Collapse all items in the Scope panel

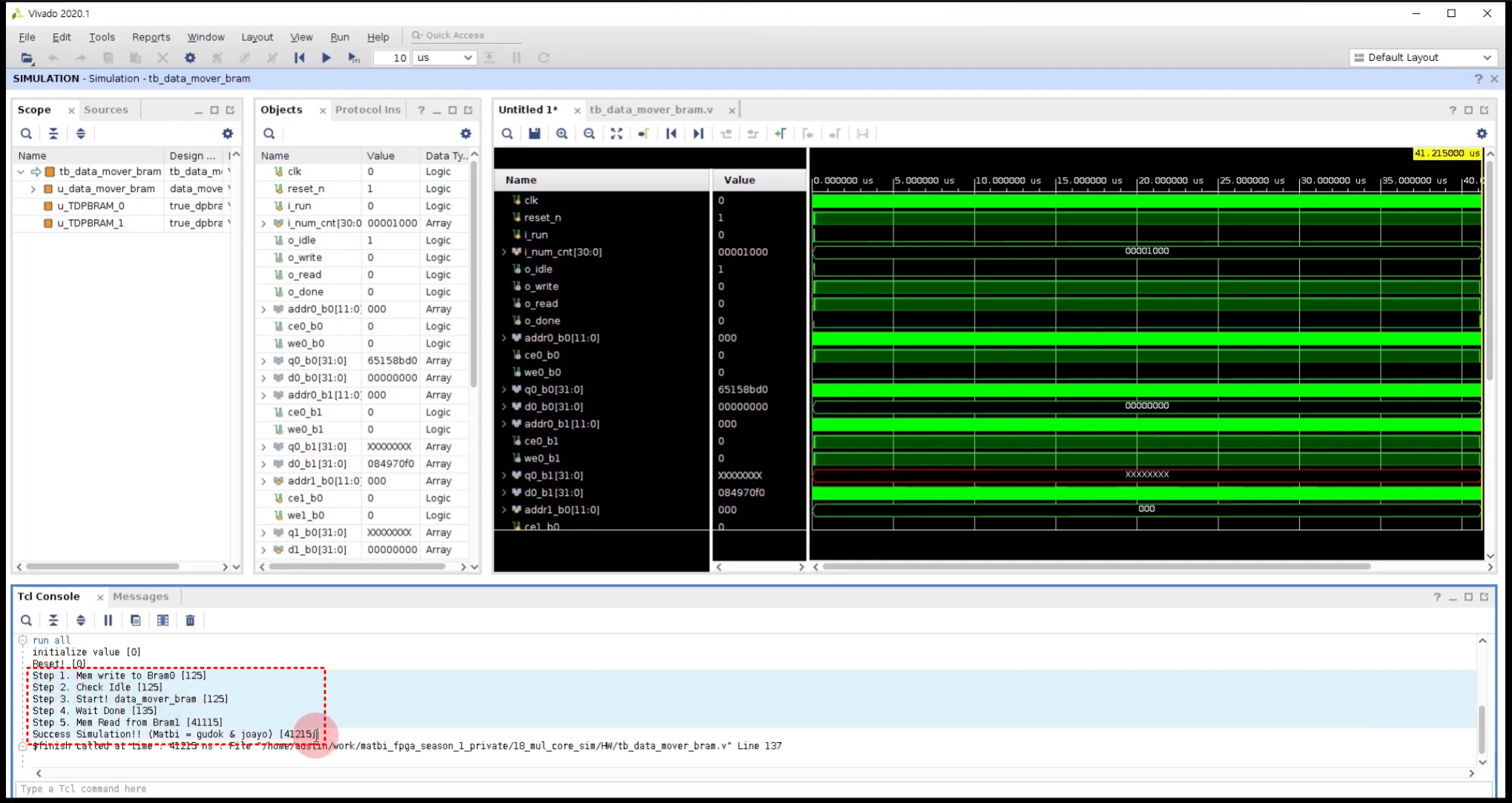click(x=53, y=134)
